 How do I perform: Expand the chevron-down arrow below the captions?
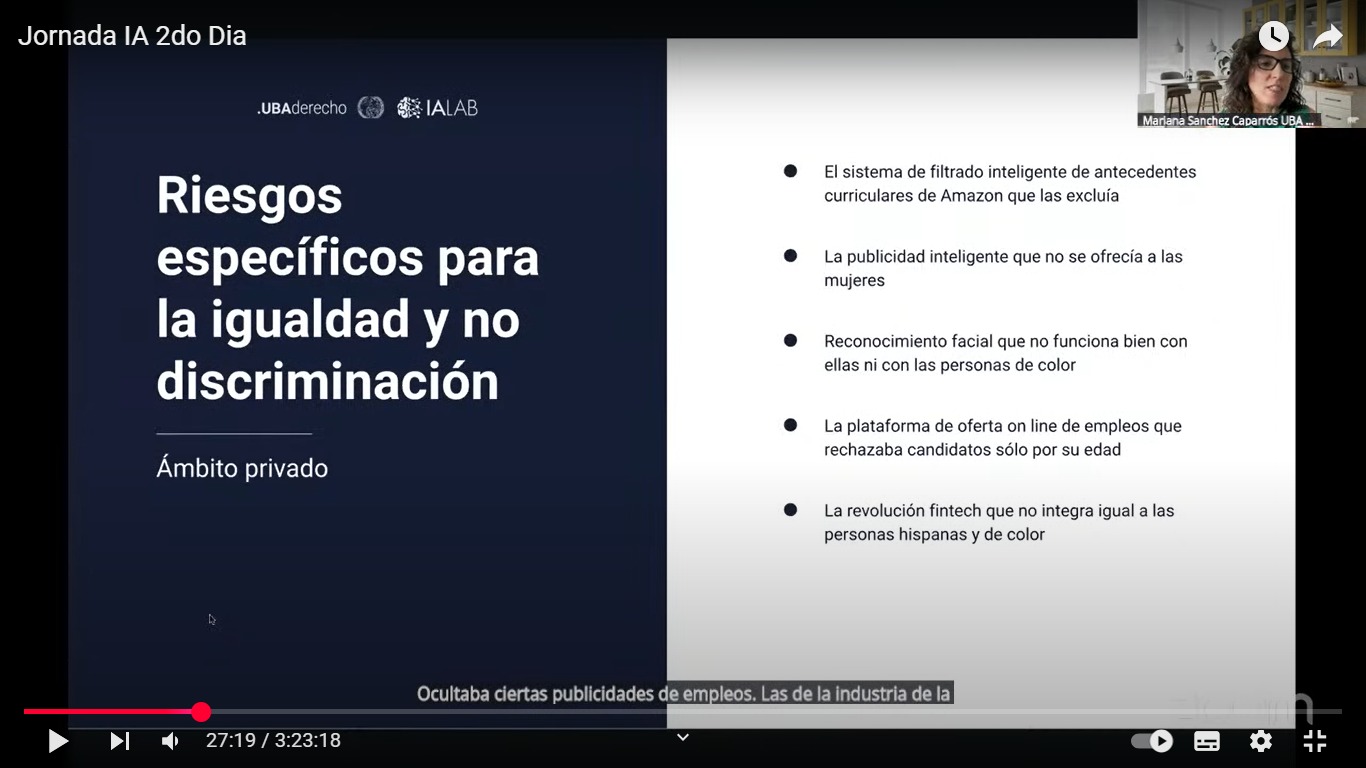[683, 737]
